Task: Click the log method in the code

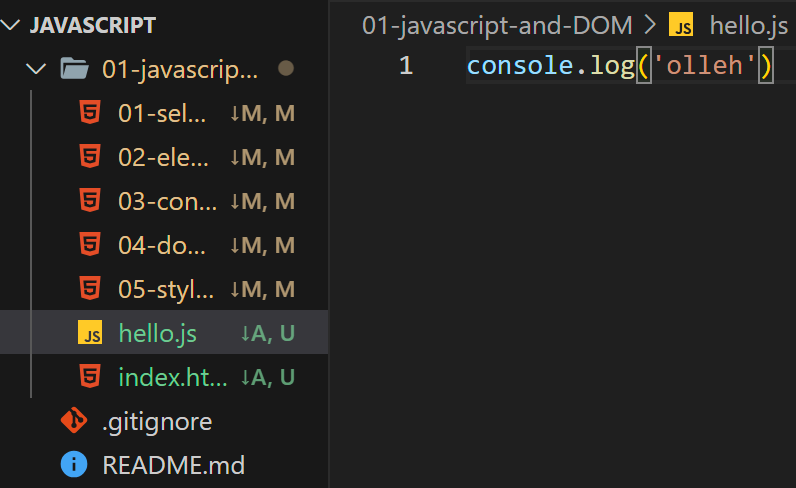Action: point(612,66)
